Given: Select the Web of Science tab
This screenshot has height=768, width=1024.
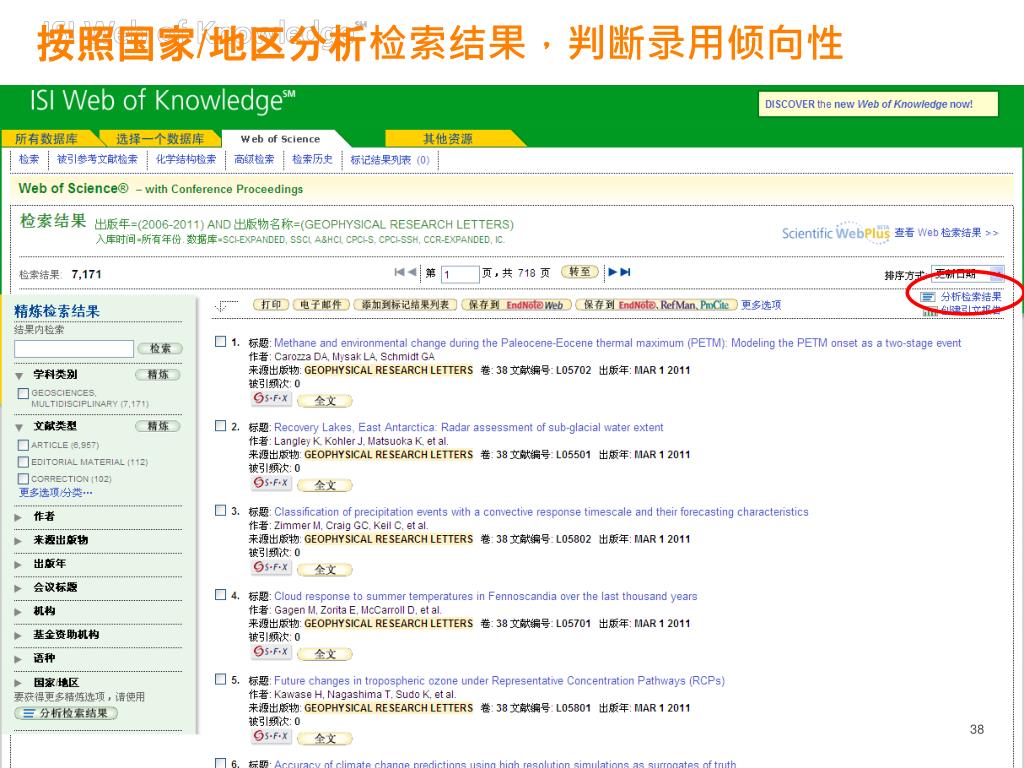Looking at the screenshot, I should (x=280, y=138).
